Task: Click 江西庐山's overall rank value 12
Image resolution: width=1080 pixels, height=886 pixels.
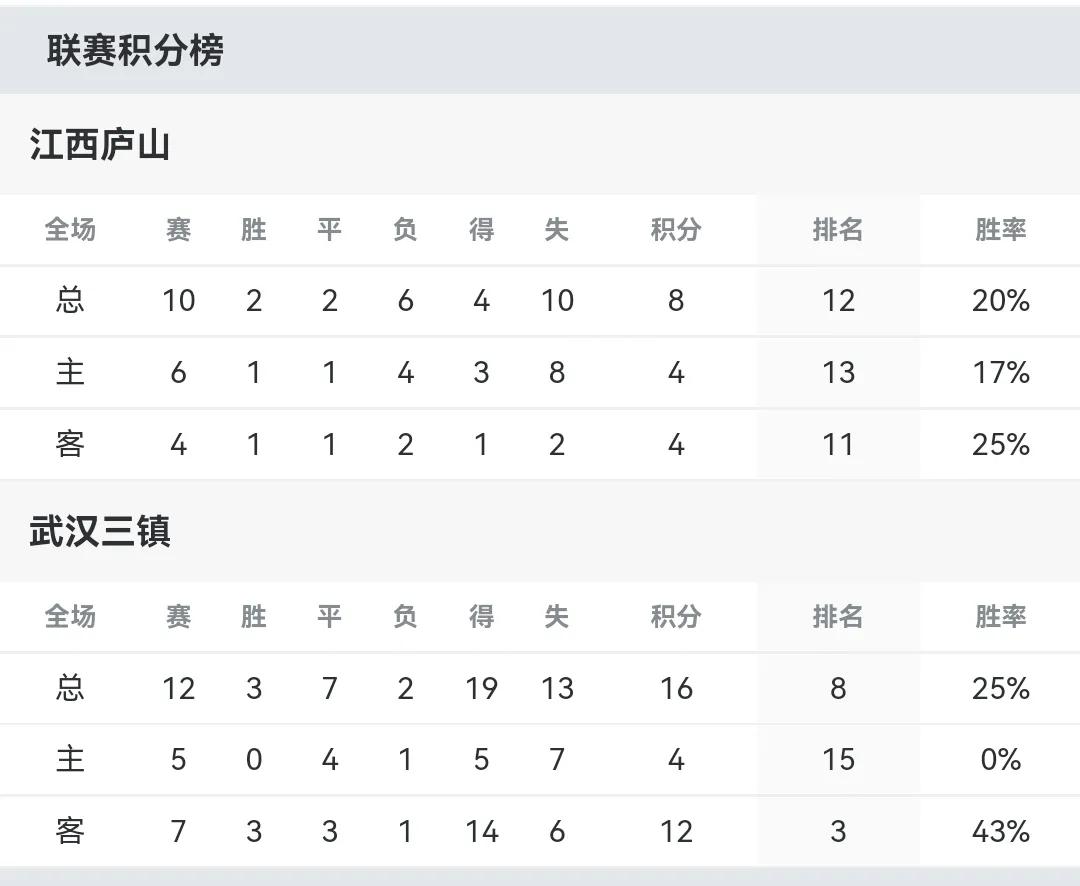Action: click(x=838, y=301)
